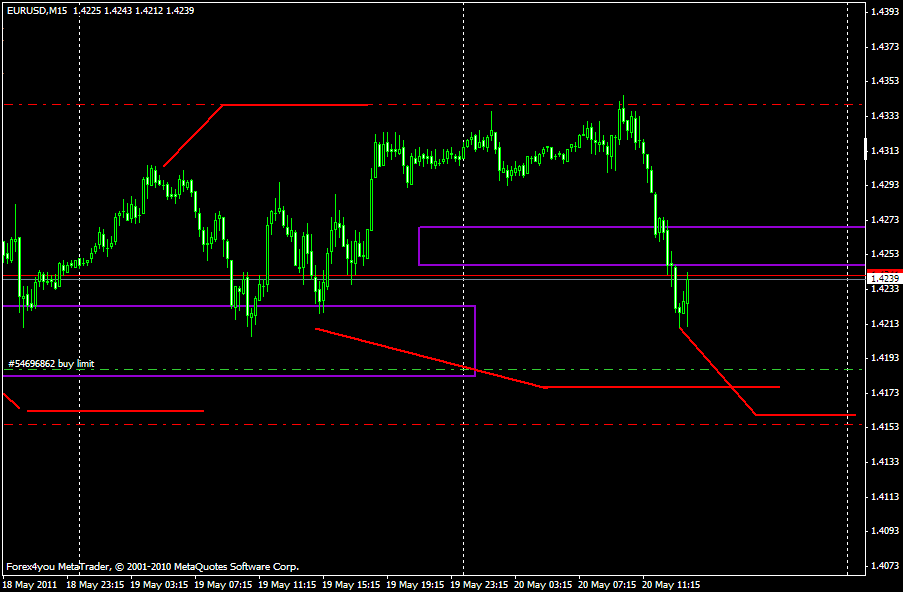Screen dimensions: 903x592
Task: Click the '20 May 07:15' time axis label
Action: [607, 585]
